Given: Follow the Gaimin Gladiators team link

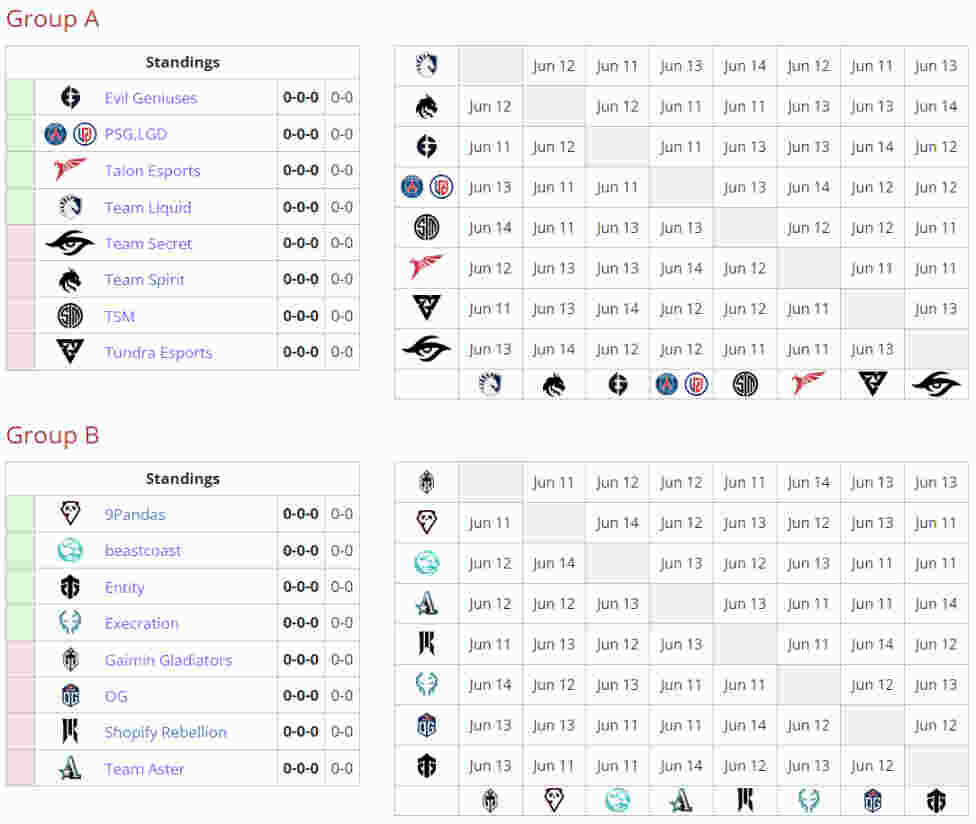Looking at the screenshot, I should point(168,660).
